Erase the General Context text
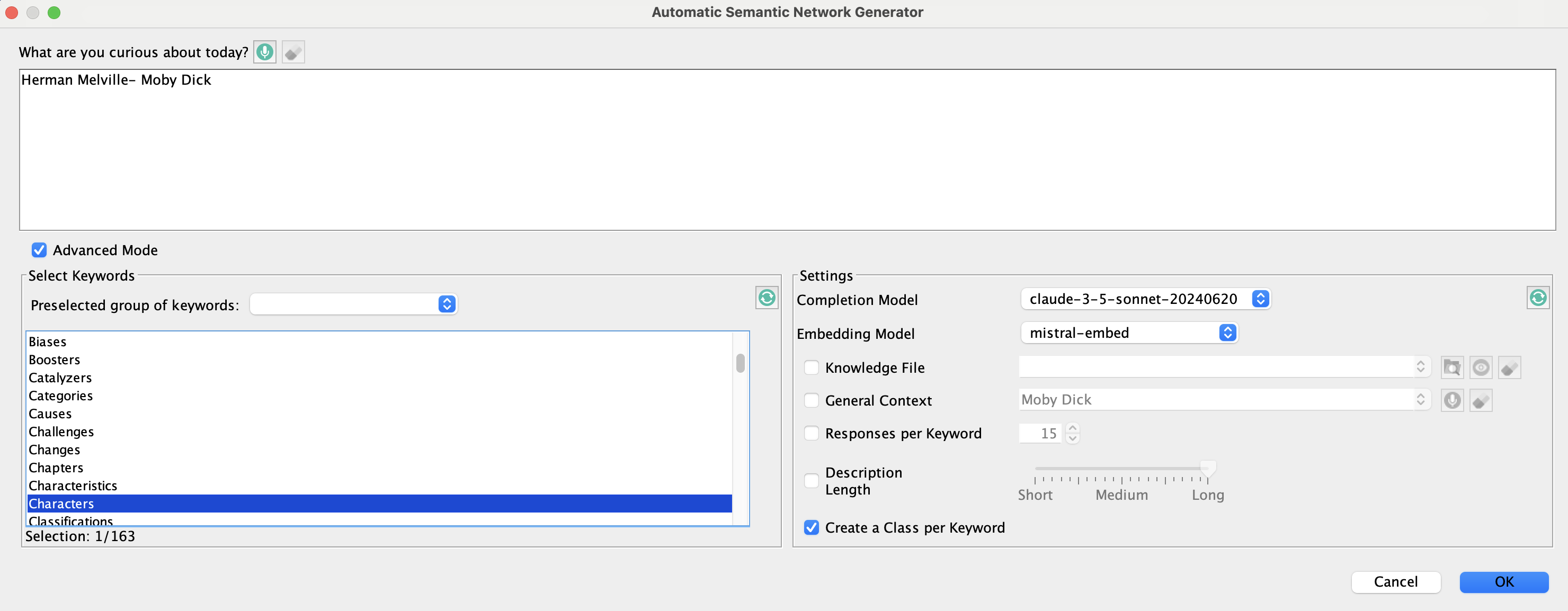This screenshot has width=1568, height=611. 1481,400
